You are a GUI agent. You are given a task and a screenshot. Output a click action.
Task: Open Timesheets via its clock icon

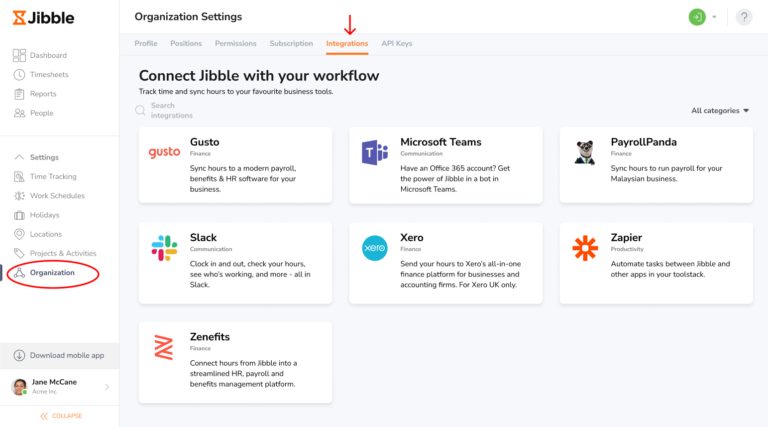coord(20,75)
